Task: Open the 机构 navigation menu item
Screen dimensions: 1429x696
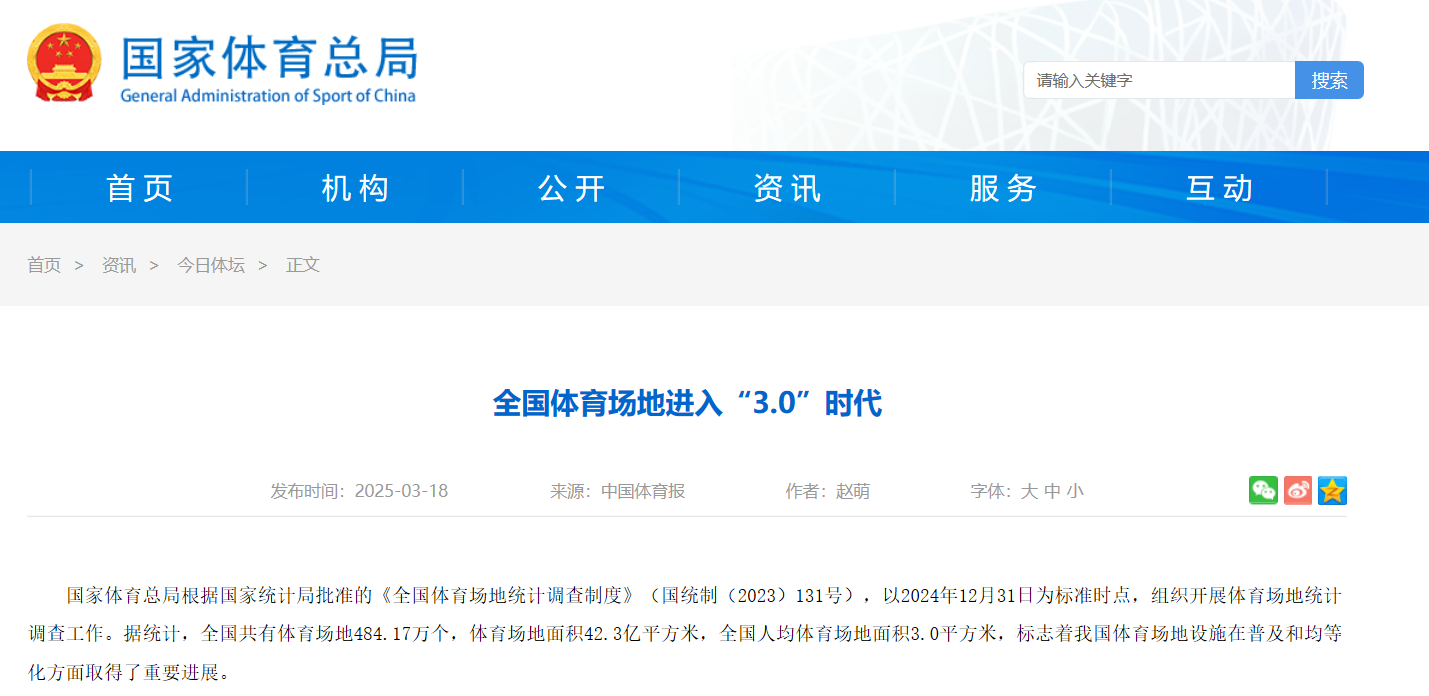Action: click(355, 188)
